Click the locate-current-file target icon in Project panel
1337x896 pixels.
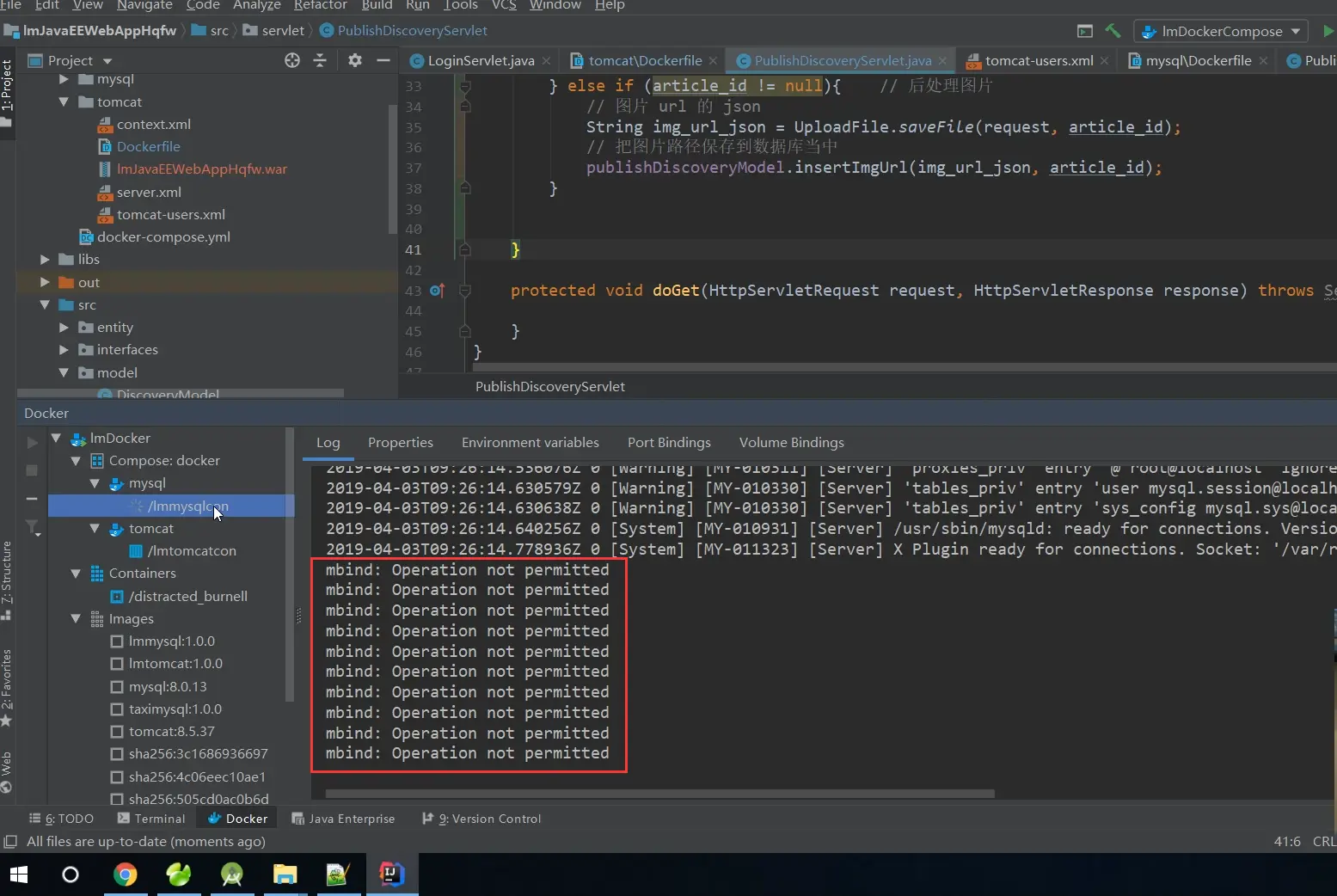[x=292, y=60]
